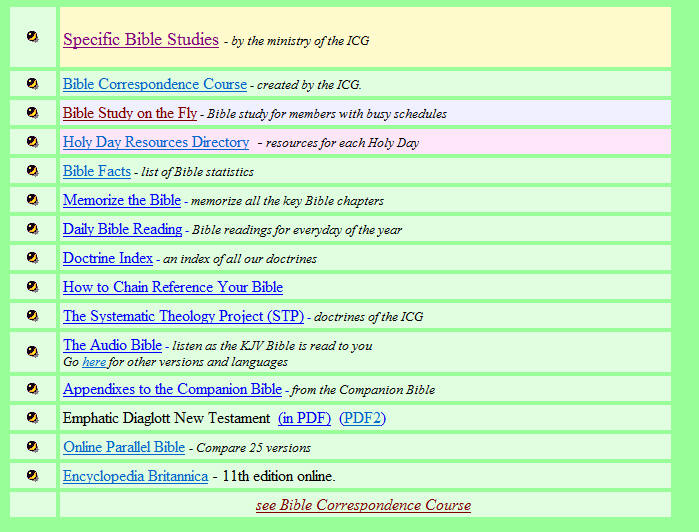Image resolution: width=699 pixels, height=532 pixels.
Task: Select text 'Compare 25 versions'
Action: (254, 448)
